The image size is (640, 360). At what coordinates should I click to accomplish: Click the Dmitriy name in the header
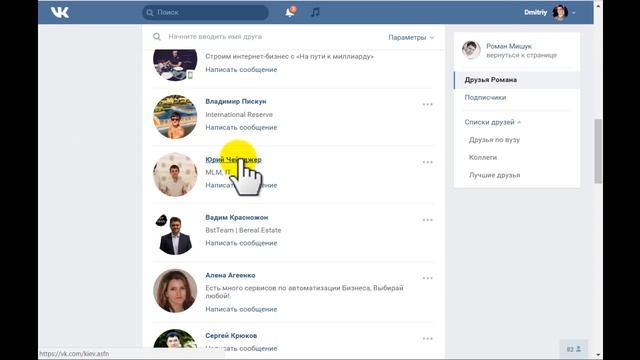click(536, 12)
